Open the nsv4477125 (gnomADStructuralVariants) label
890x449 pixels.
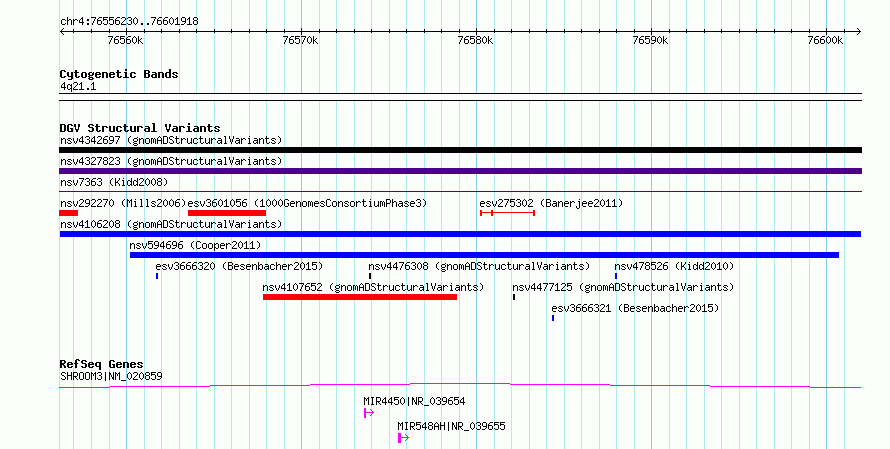pos(623,287)
